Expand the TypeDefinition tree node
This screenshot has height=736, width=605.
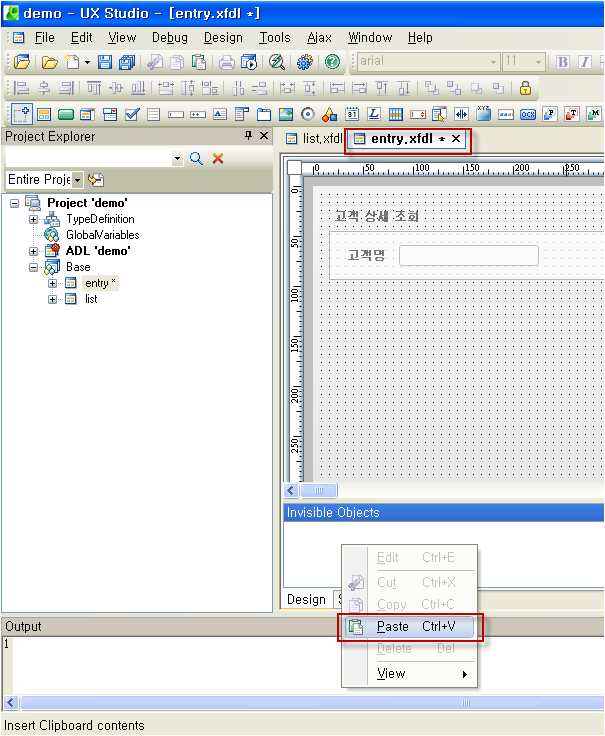[x=33, y=219]
